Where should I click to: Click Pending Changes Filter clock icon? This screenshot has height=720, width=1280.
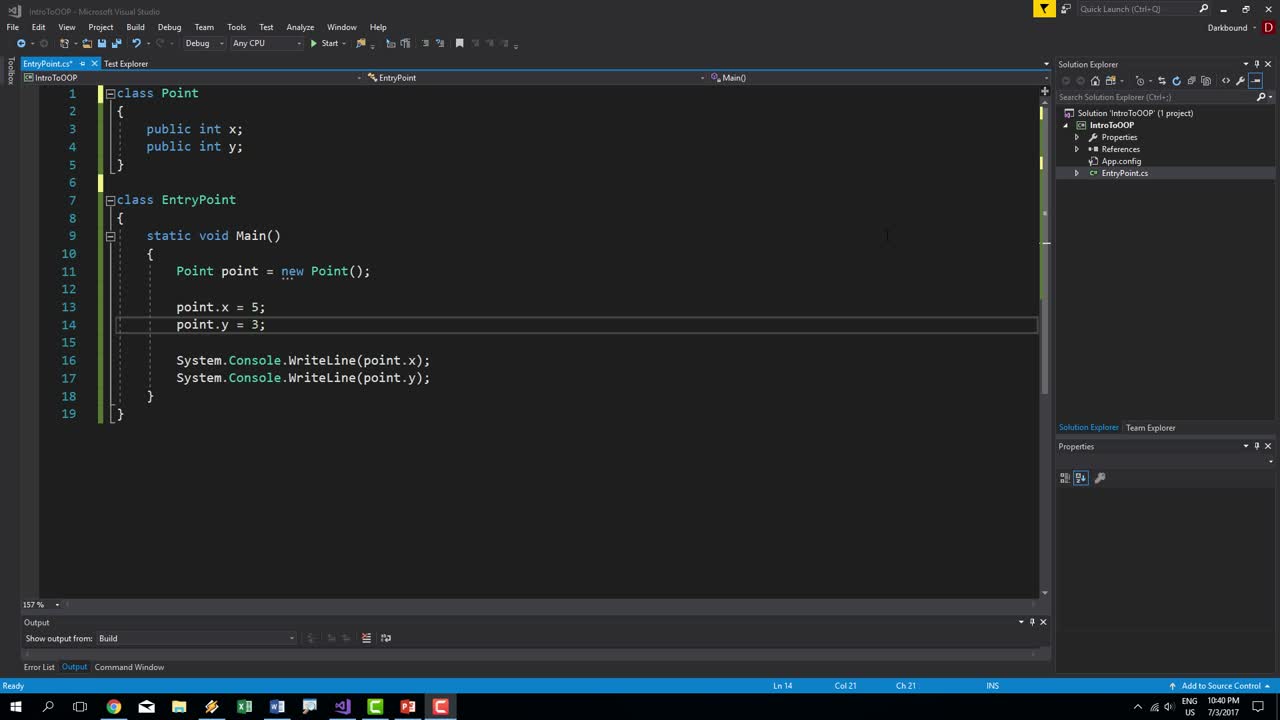(1140, 81)
